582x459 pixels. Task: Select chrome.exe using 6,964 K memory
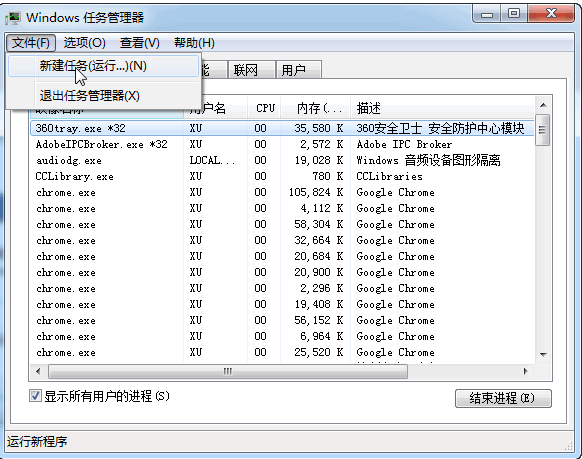282,336
